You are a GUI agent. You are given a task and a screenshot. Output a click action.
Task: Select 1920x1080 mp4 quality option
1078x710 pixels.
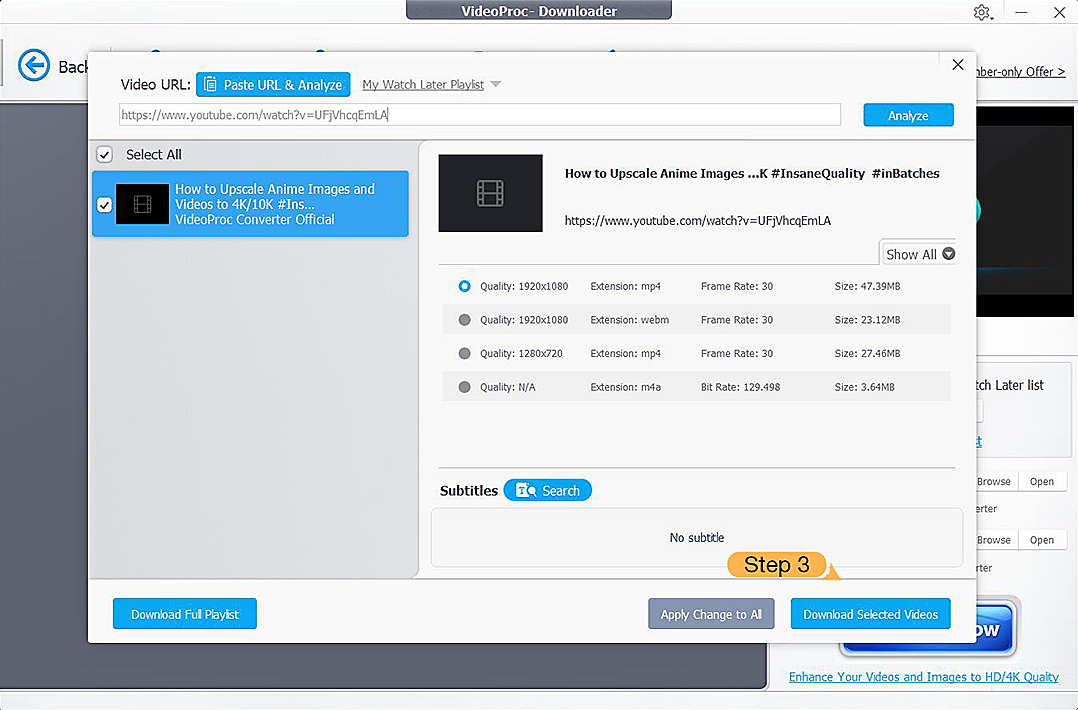pyautogui.click(x=465, y=286)
